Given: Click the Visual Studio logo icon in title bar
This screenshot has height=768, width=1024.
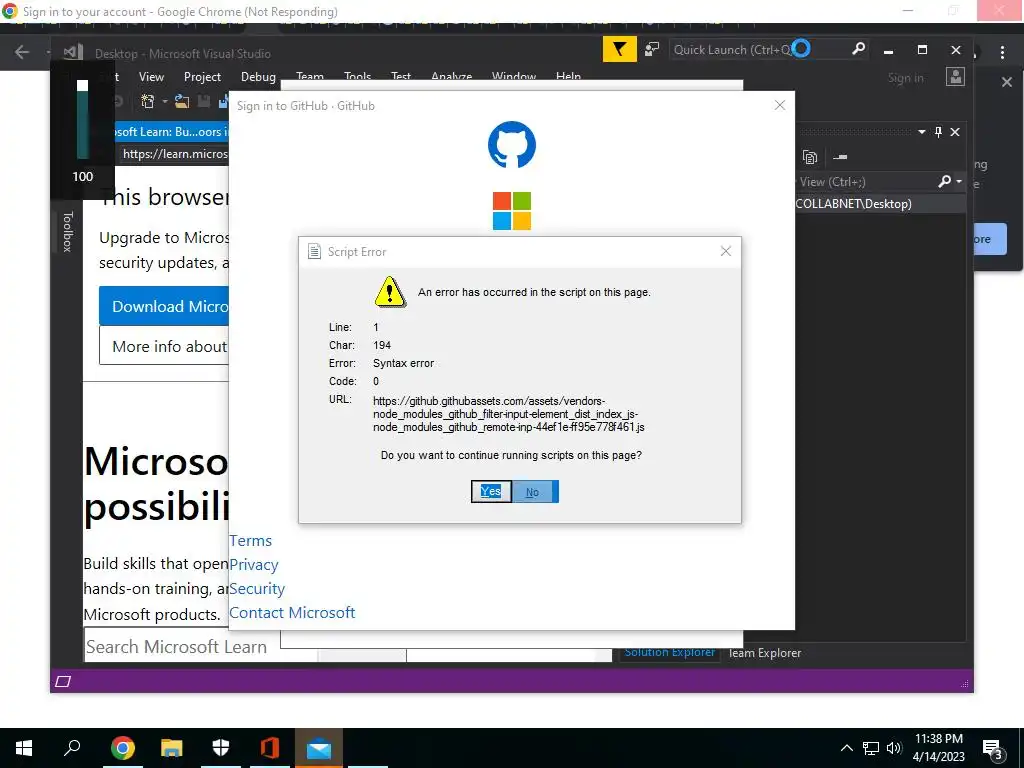Looking at the screenshot, I should [x=72, y=52].
